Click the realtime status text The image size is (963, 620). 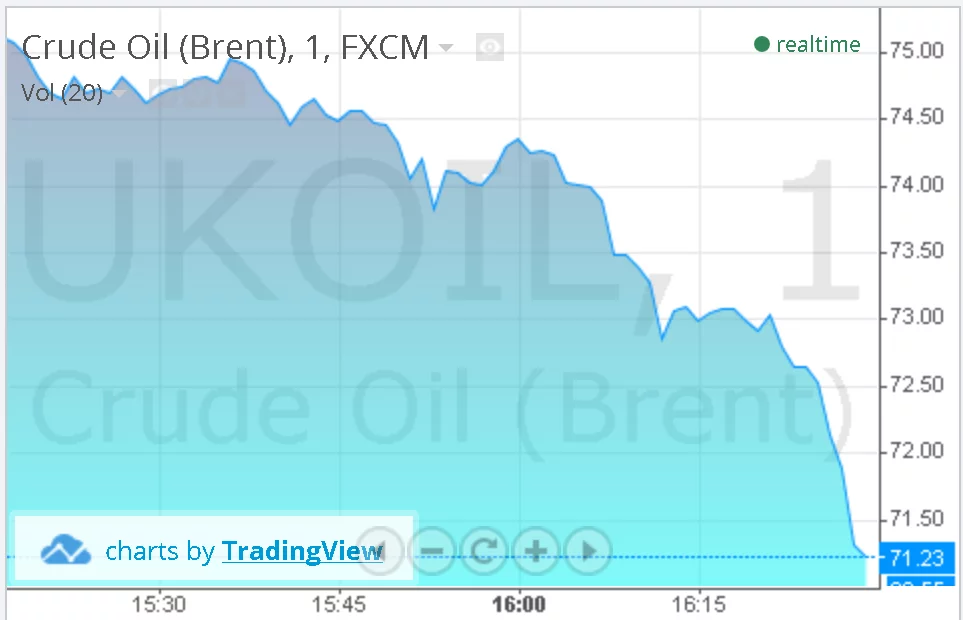tap(818, 44)
